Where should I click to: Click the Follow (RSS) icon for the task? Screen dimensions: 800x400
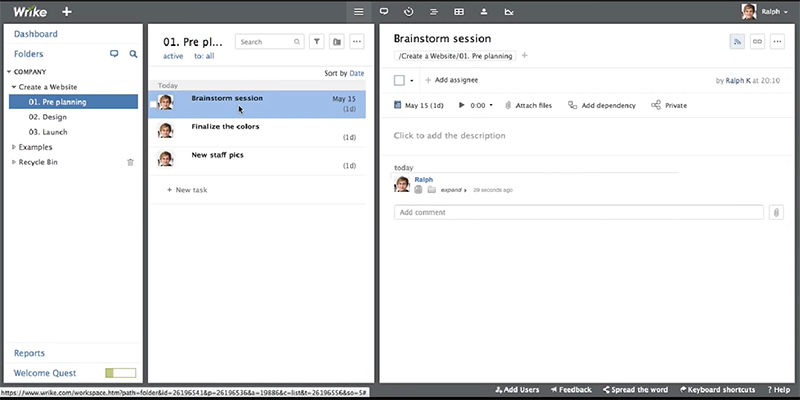(737, 41)
